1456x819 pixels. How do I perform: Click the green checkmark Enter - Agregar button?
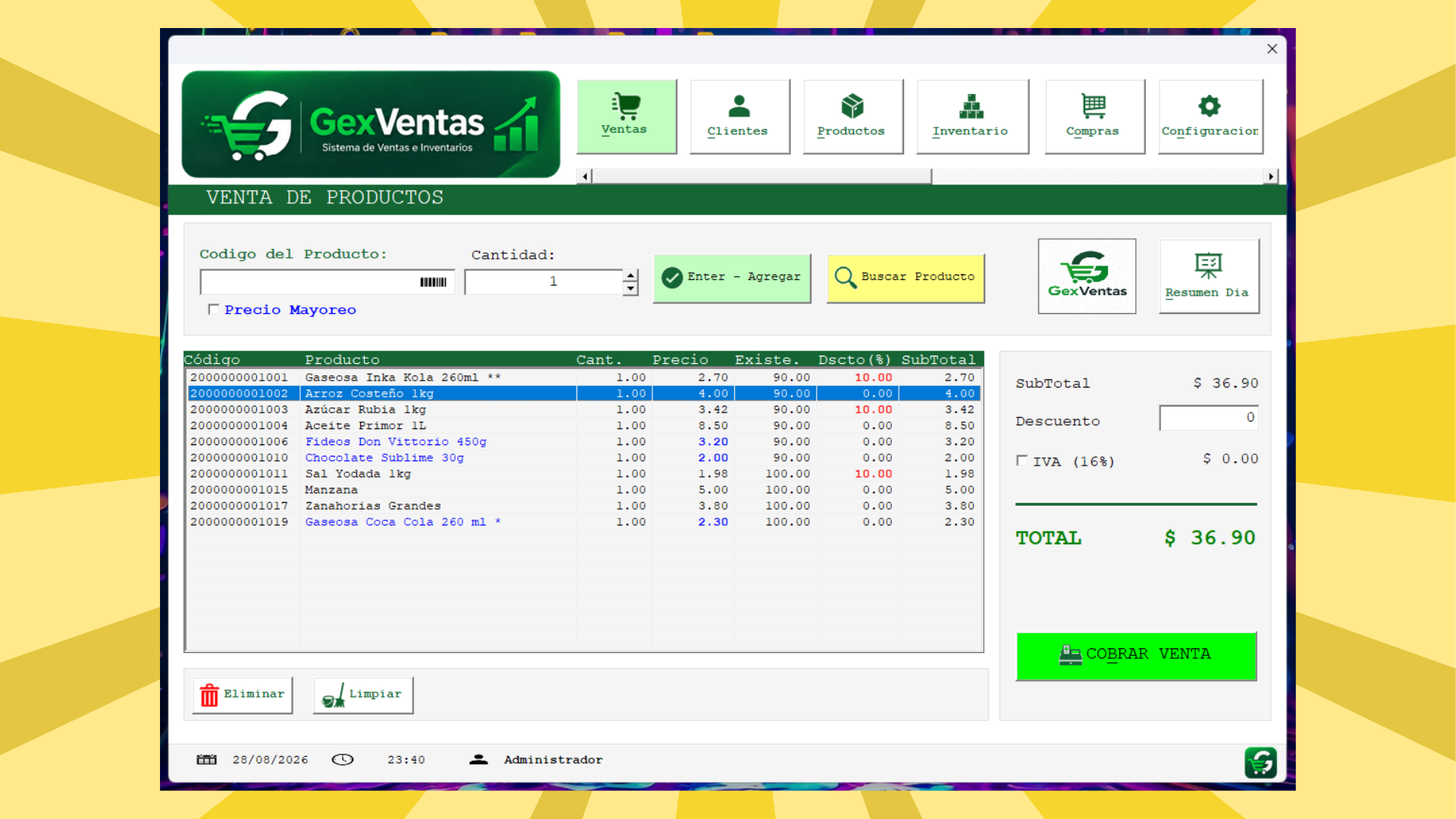(x=732, y=278)
